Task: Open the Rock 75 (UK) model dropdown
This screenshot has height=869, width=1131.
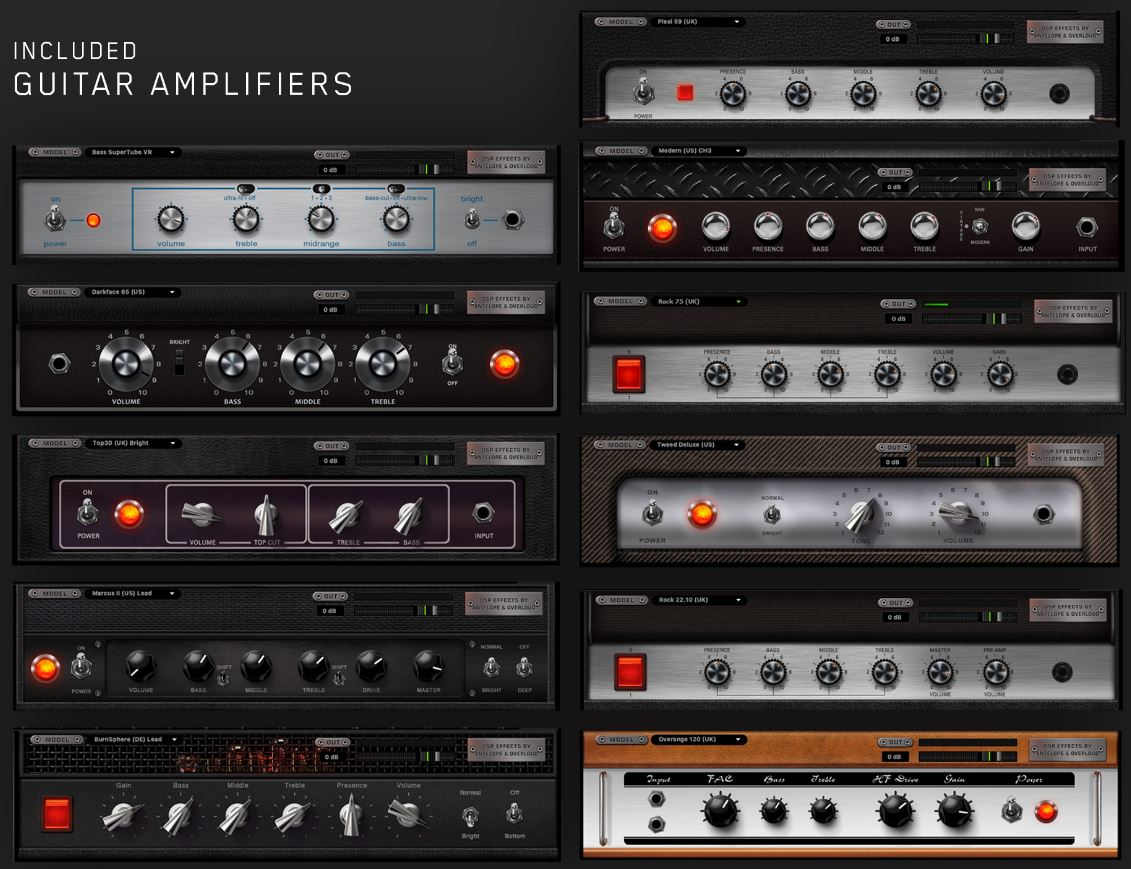Action: coord(698,301)
